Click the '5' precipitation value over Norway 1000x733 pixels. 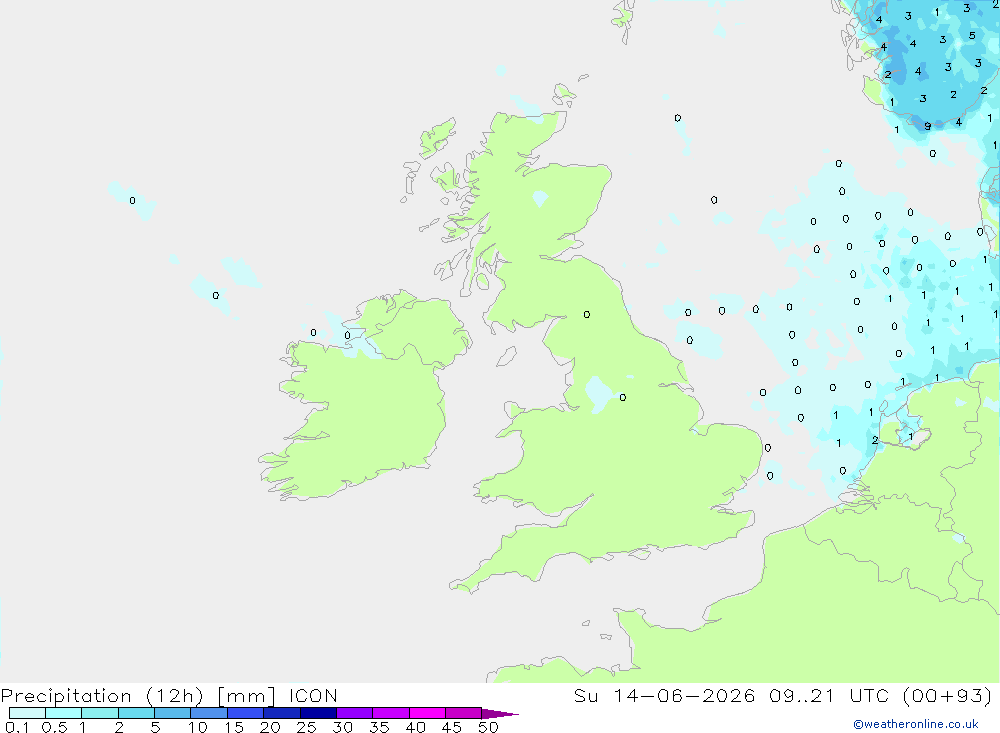coord(972,36)
